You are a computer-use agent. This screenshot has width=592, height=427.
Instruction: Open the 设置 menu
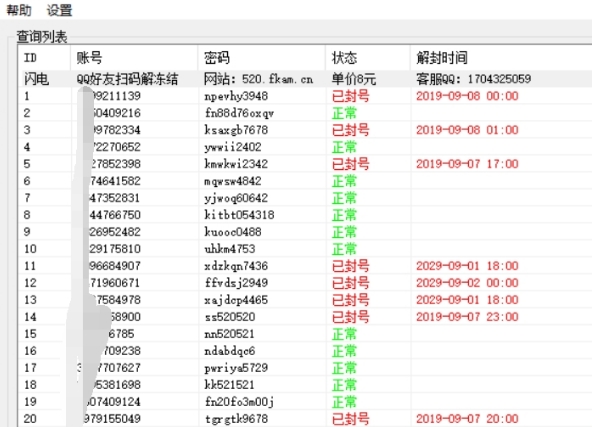tap(59, 10)
